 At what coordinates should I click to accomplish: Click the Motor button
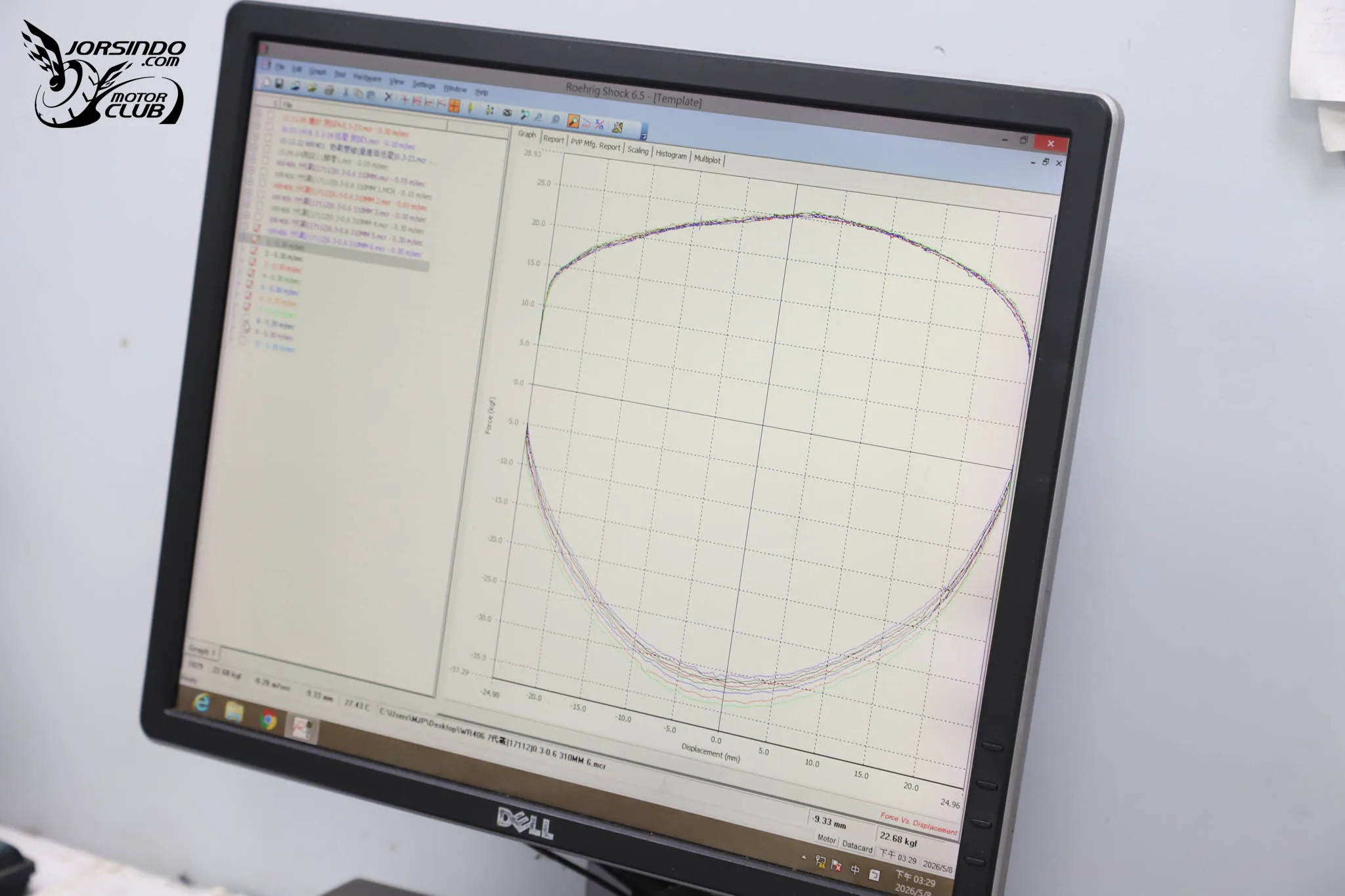pos(826,839)
